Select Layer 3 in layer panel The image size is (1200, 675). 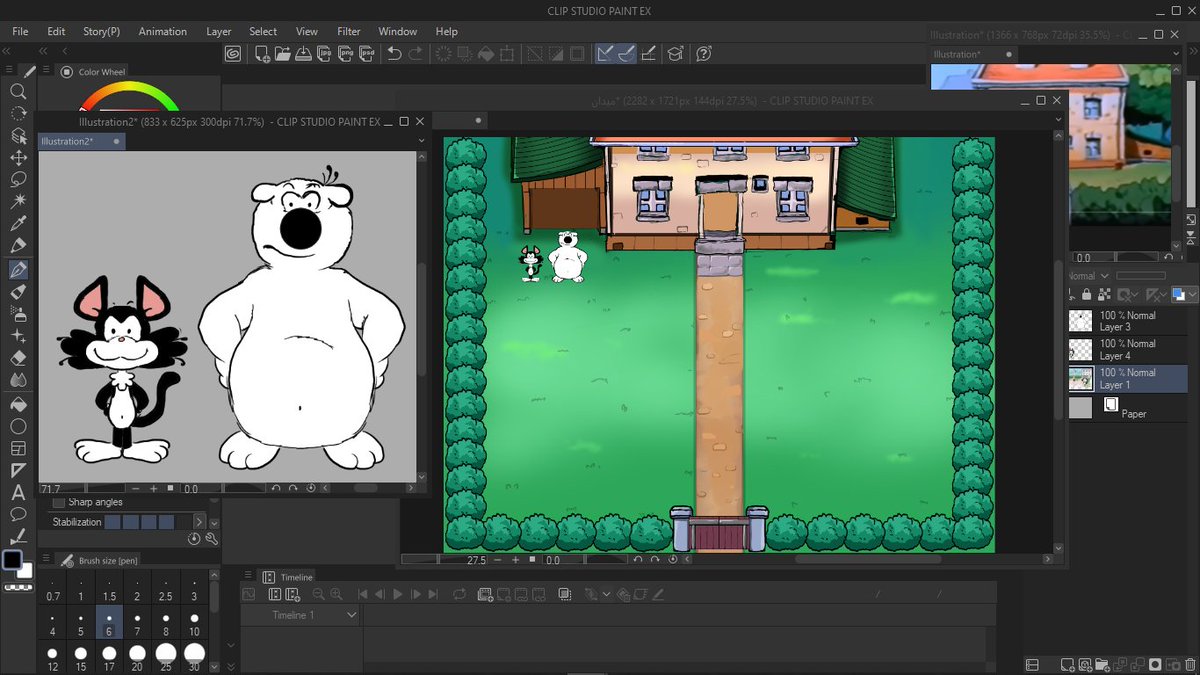pos(1128,321)
